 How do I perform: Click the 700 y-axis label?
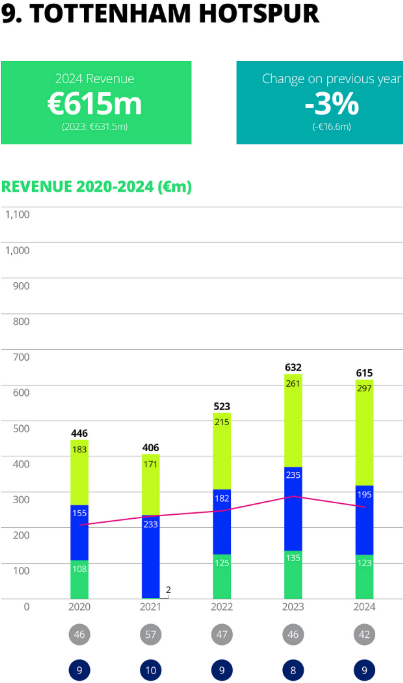click(x=21, y=357)
